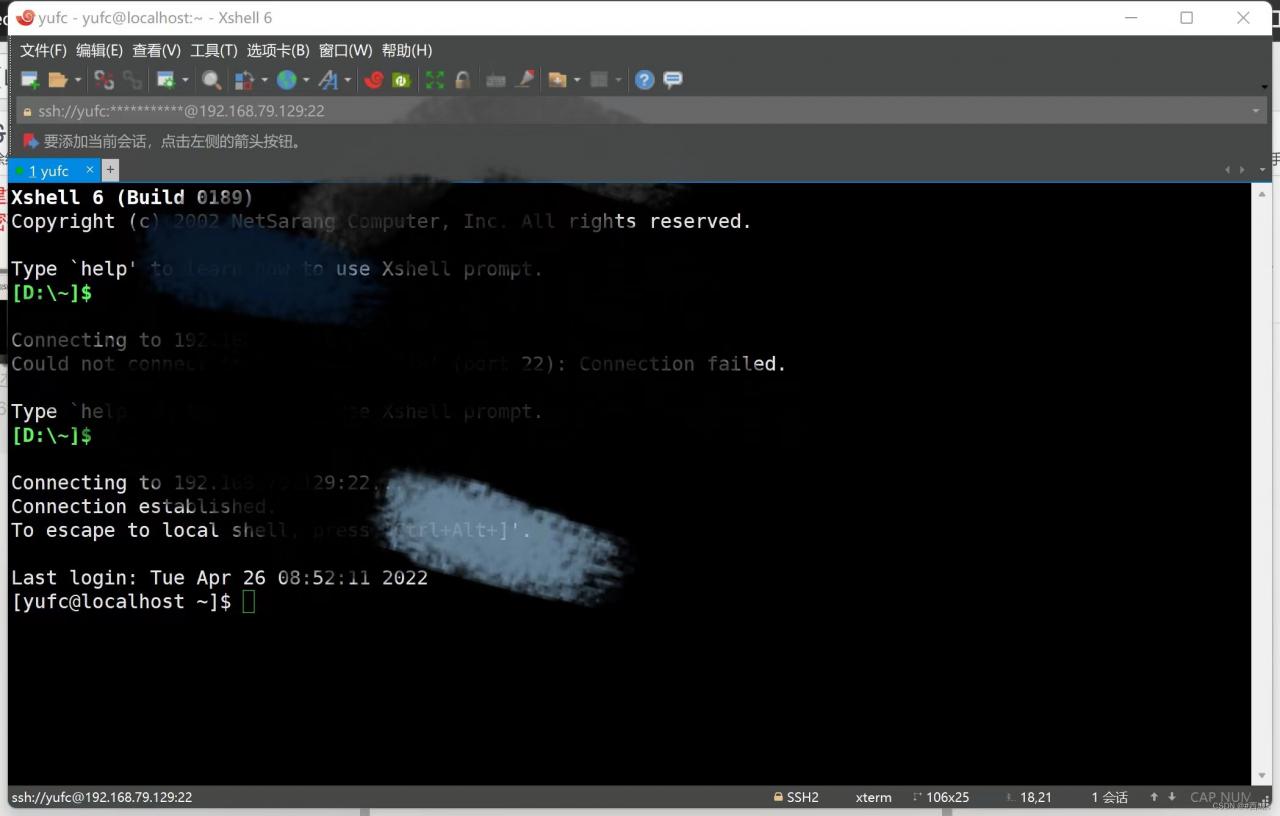Click the 'Xshell 6 (Build 0189)' text
The image size is (1280, 816).
[x=132, y=197]
